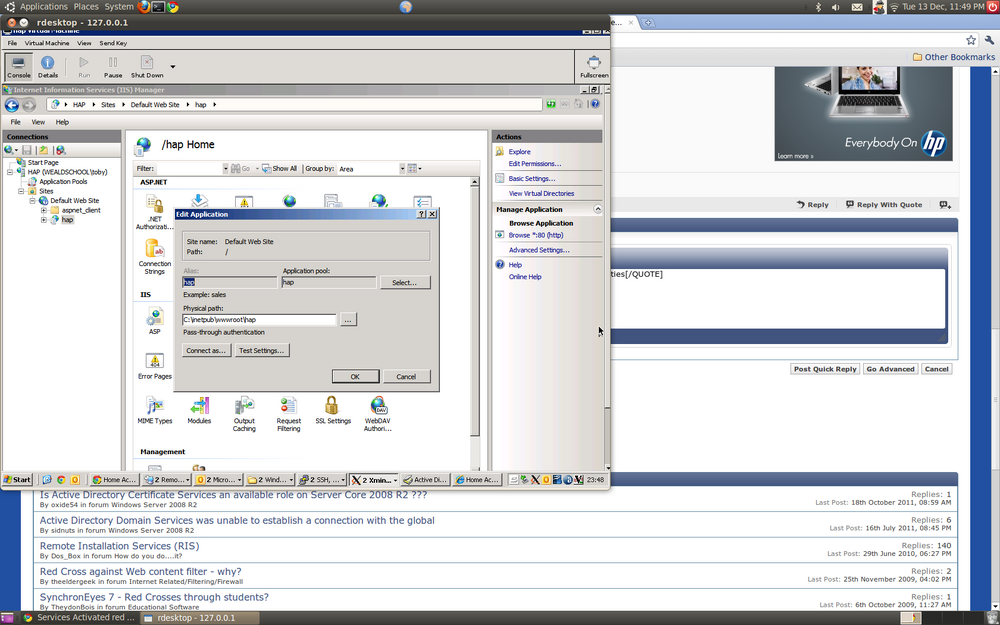
Task: Click the IIS Manager help question icon
Action: pyautogui.click(x=594, y=104)
